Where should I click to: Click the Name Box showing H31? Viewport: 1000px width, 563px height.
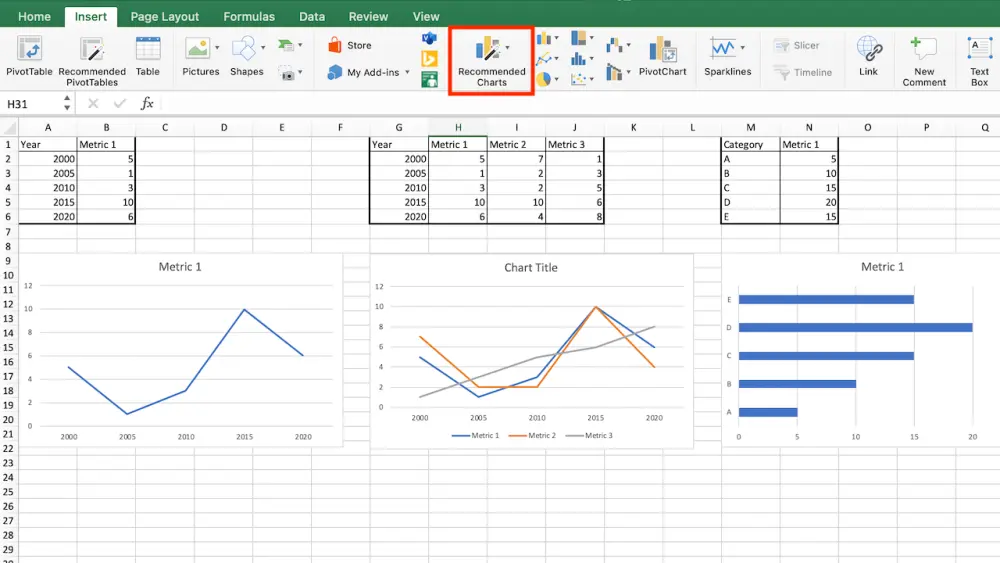click(32, 103)
